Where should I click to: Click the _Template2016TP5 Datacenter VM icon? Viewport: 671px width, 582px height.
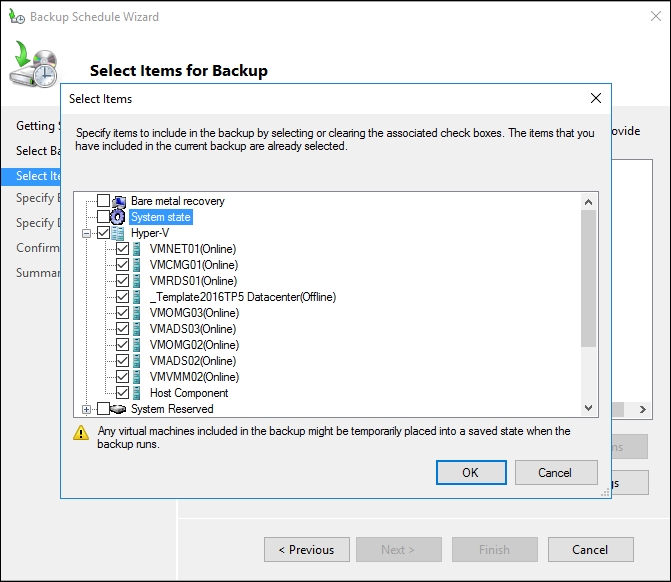tap(138, 297)
